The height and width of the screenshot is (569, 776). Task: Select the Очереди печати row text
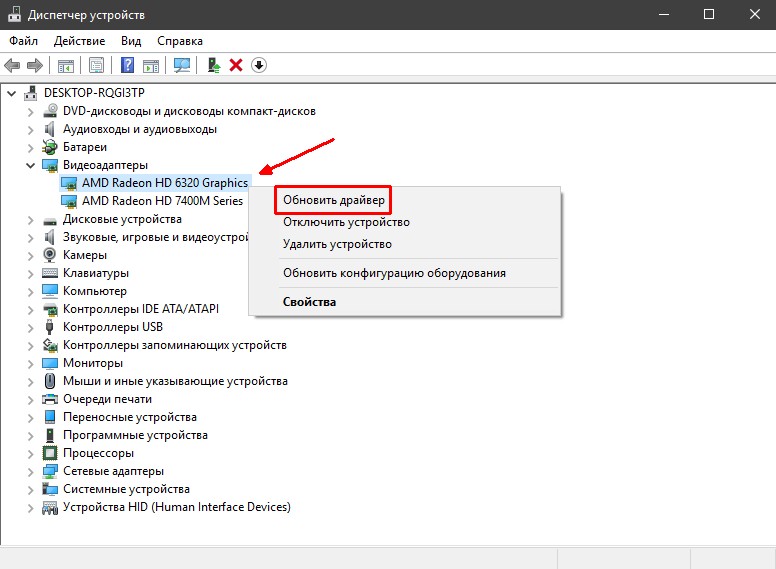tap(107, 399)
